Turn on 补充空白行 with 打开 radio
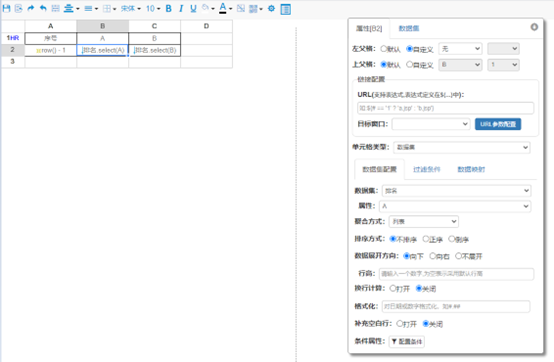Viewport: 554px width, 362px height. 400,324
